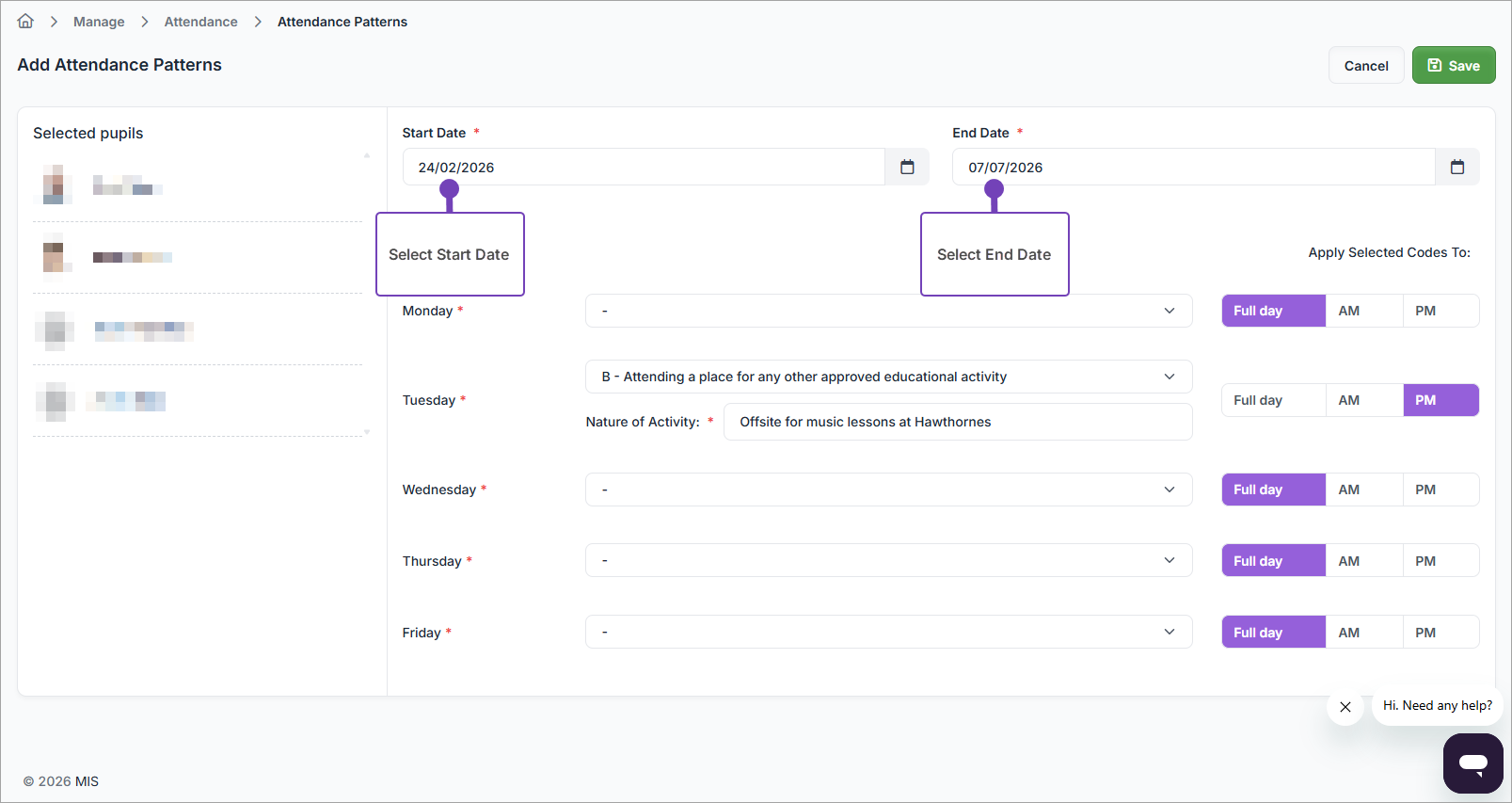Open the End Date calendar picker
This screenshot has width=1512, height=803.
[x=1456, y=168]
